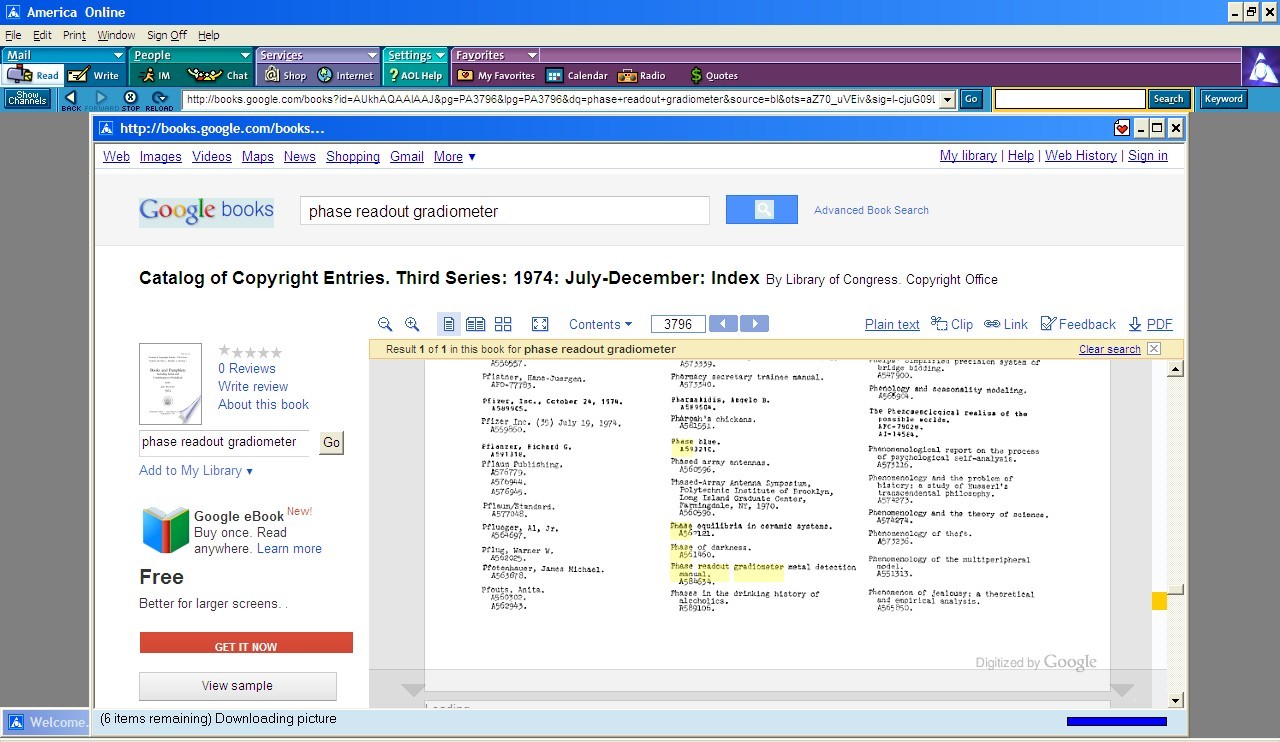Open My Favorites folder icon

496,75
